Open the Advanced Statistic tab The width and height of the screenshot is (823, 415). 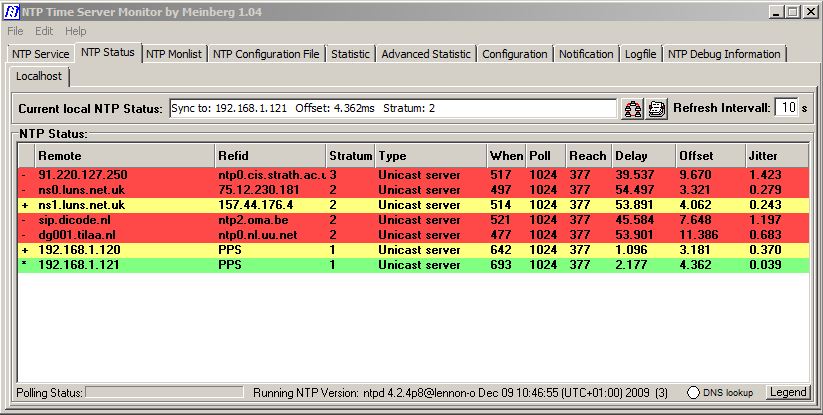426,54
